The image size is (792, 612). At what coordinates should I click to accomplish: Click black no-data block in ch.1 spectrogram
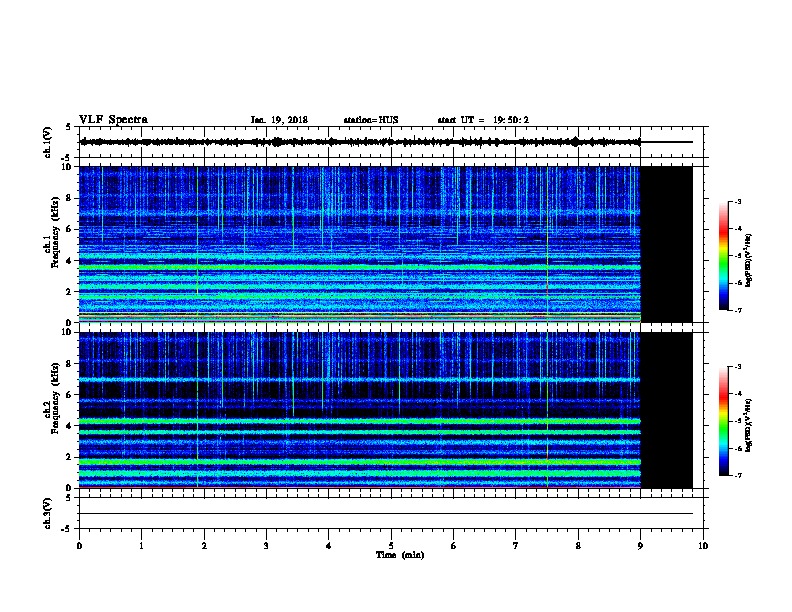coord(666,244)
